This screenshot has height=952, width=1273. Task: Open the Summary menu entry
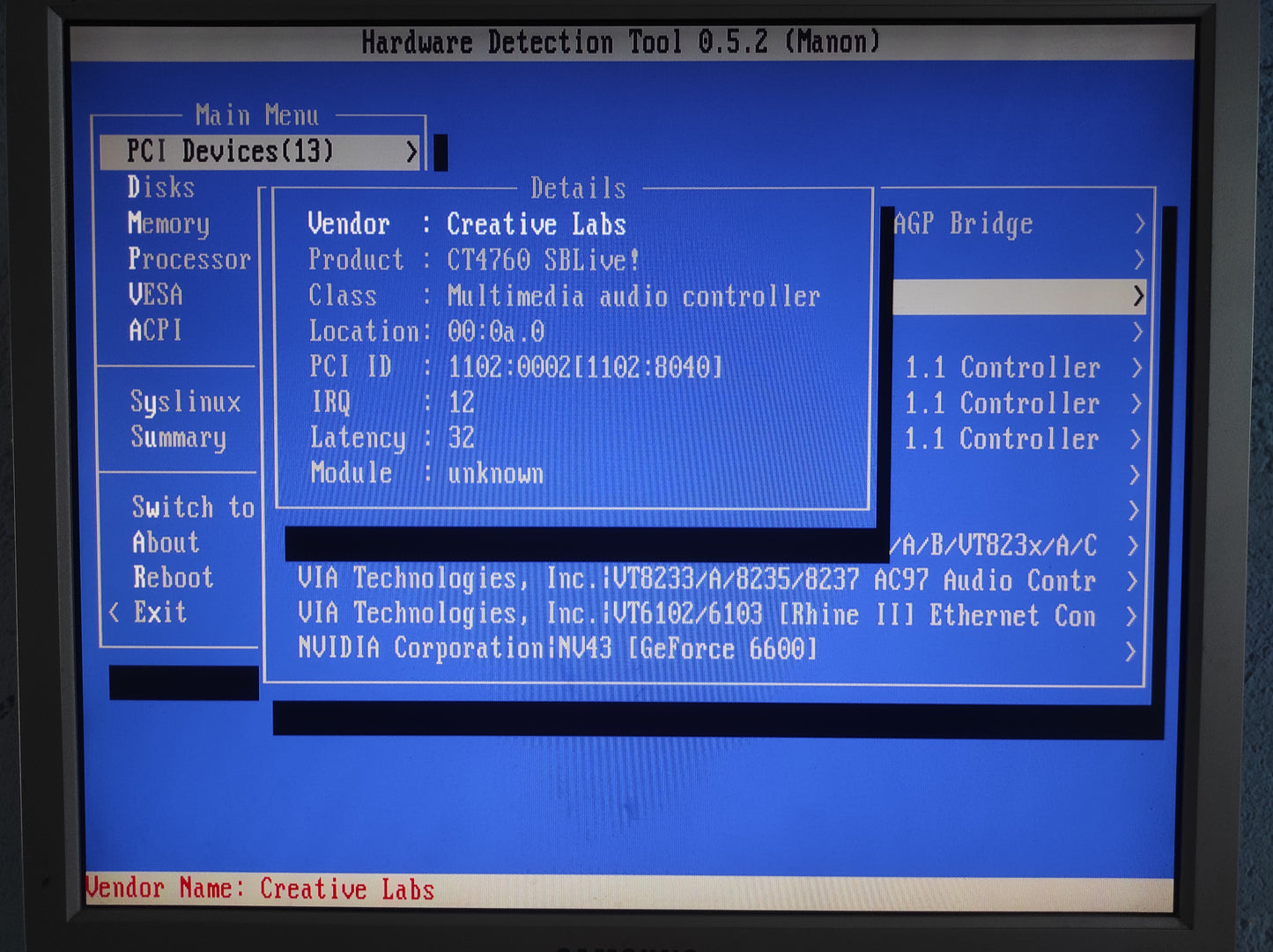tap(179, 437)
